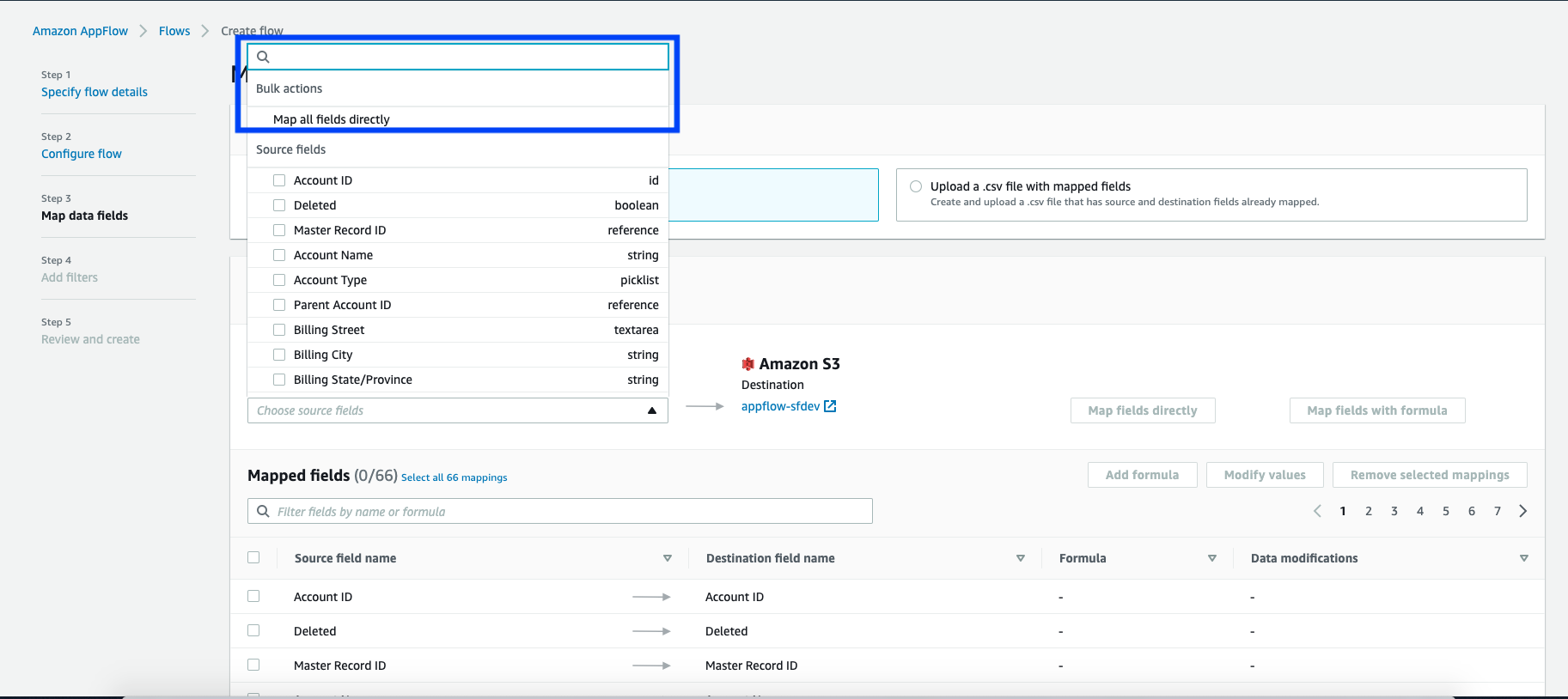Open Step 1 Specify flow details
1568x699 pixels.
click(x=95, y=92)
